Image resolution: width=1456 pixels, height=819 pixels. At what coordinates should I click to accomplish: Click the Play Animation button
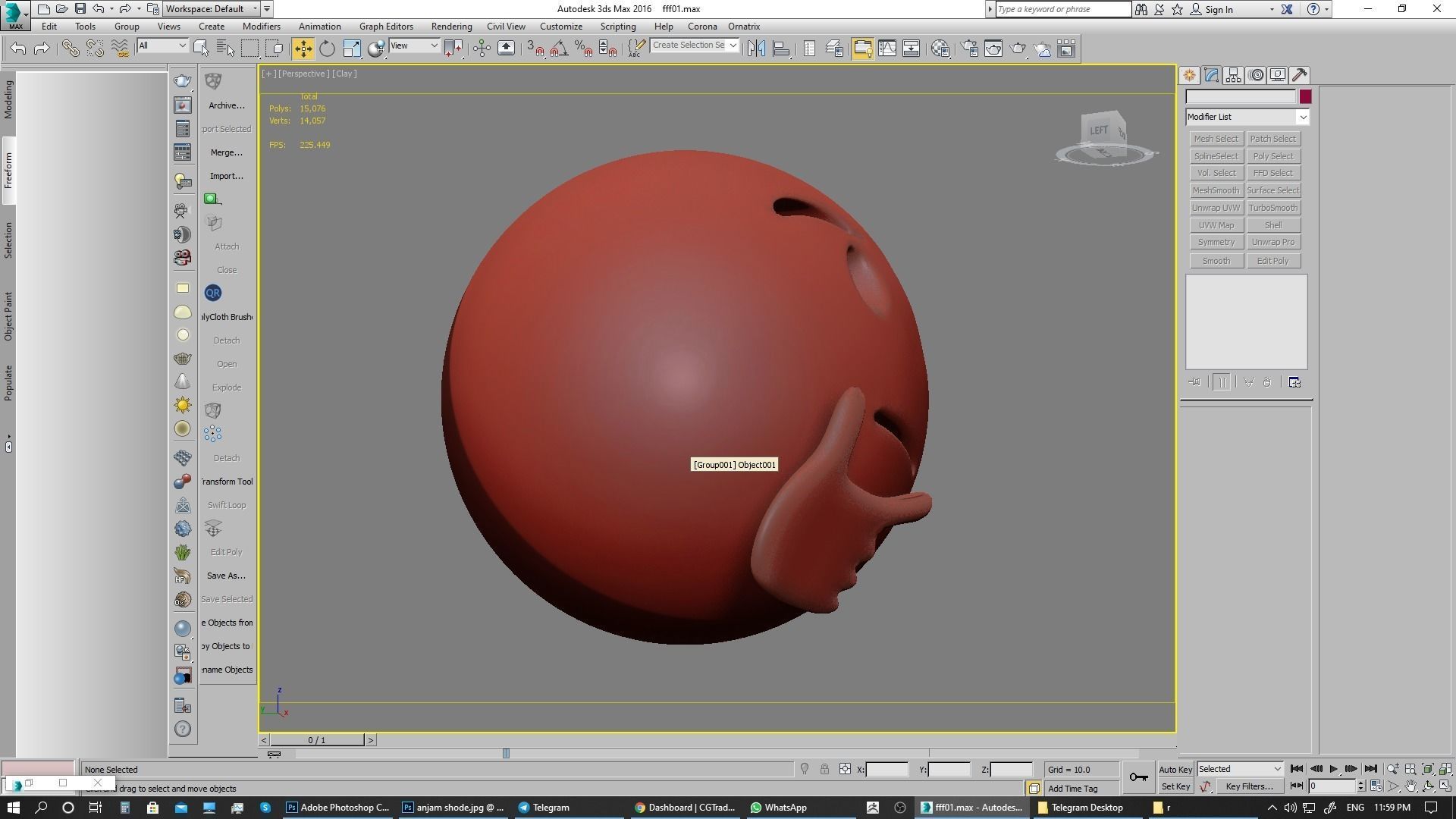(1333, 769)
